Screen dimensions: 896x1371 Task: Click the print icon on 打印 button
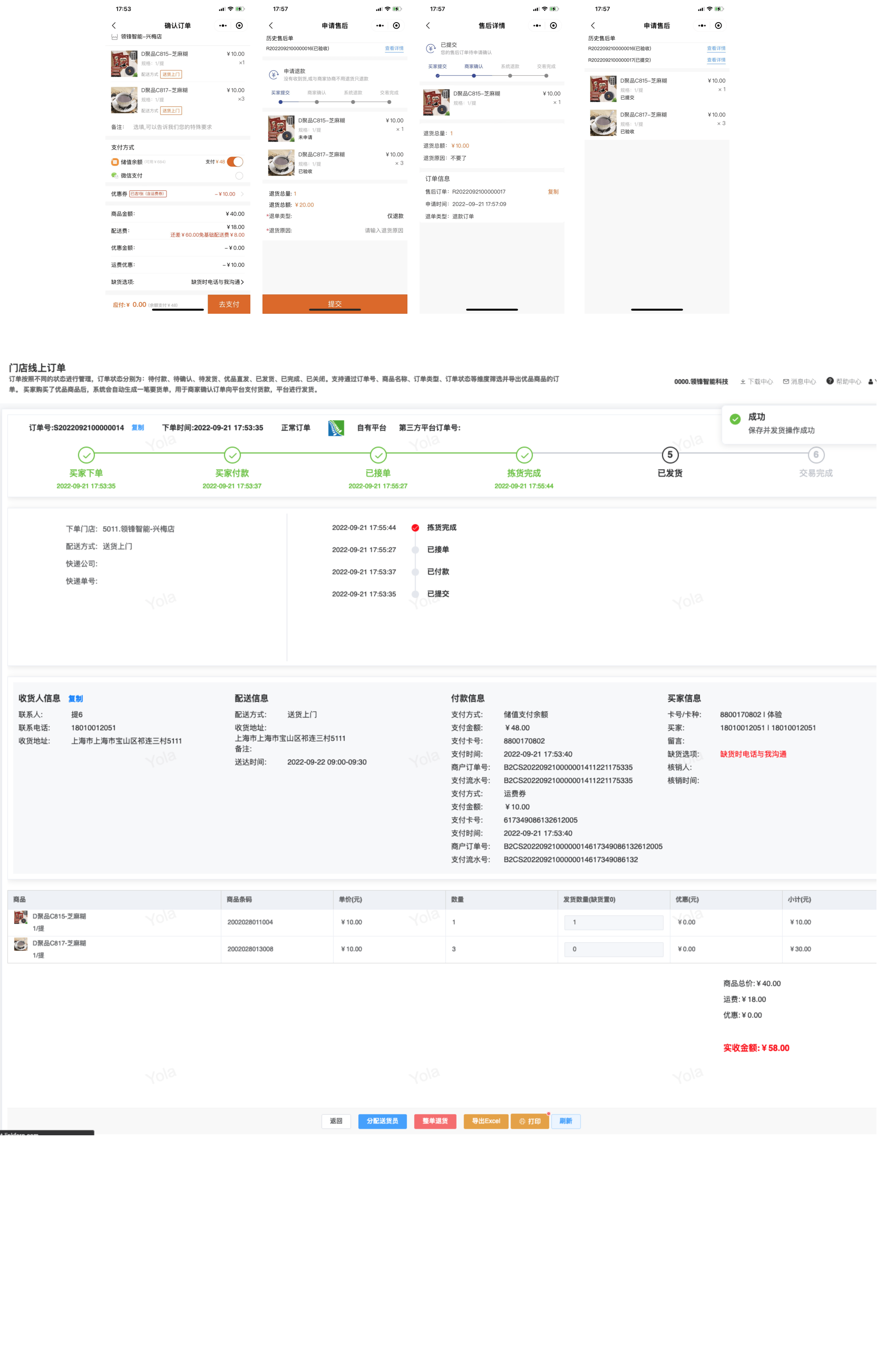click(522, 1121)
